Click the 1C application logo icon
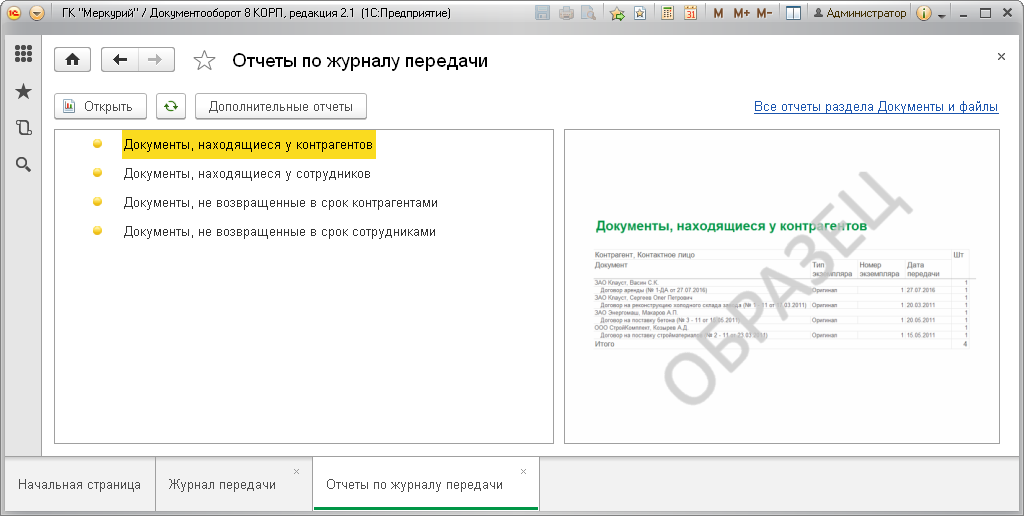Image resolution: width=1024 pixels, height=516 pixels. (14, 13)
